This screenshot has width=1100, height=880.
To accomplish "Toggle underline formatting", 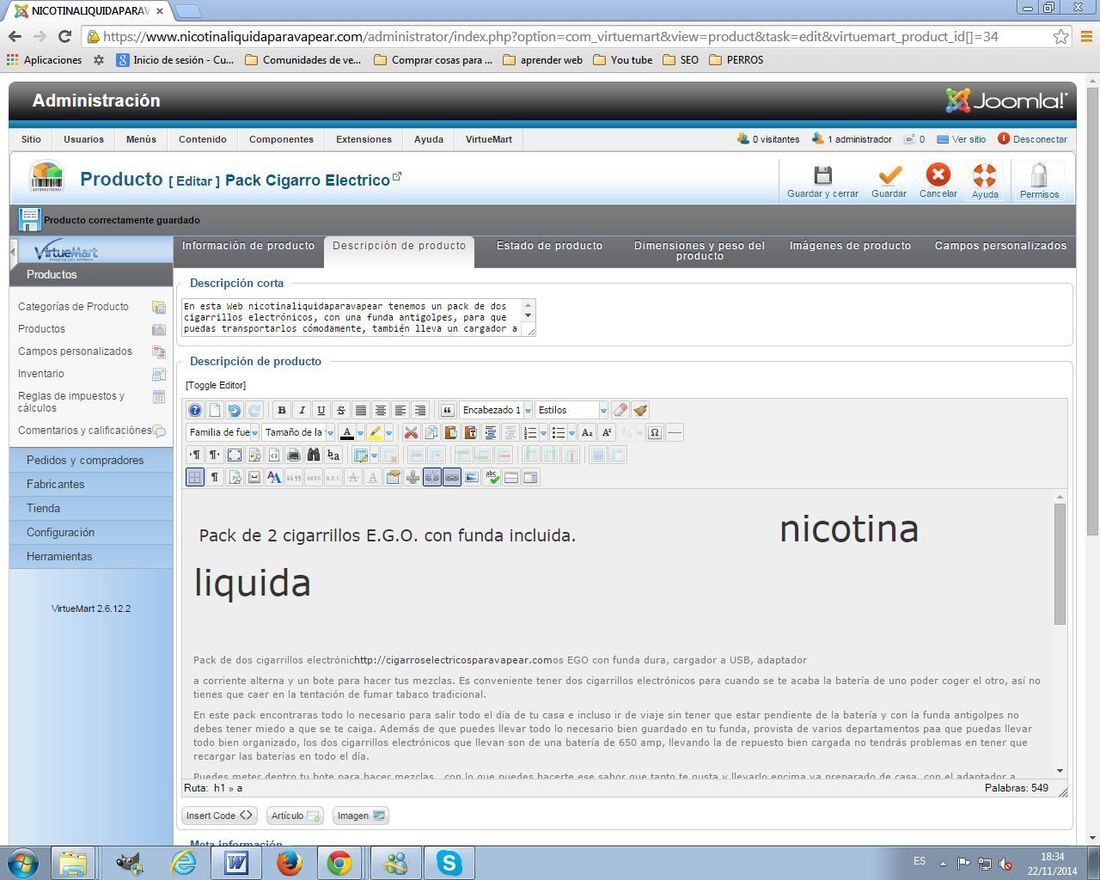I will (x=321, y=410).
